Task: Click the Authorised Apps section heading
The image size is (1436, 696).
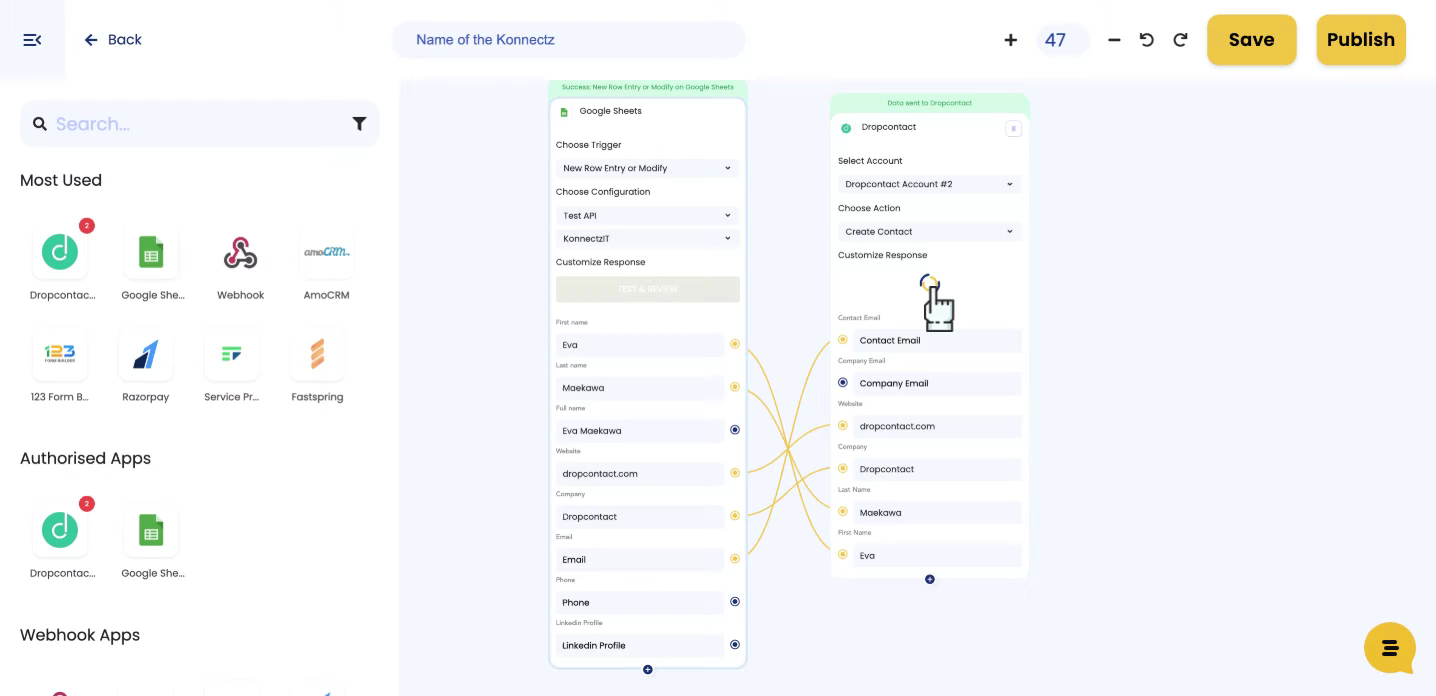Action: point(85,458)
